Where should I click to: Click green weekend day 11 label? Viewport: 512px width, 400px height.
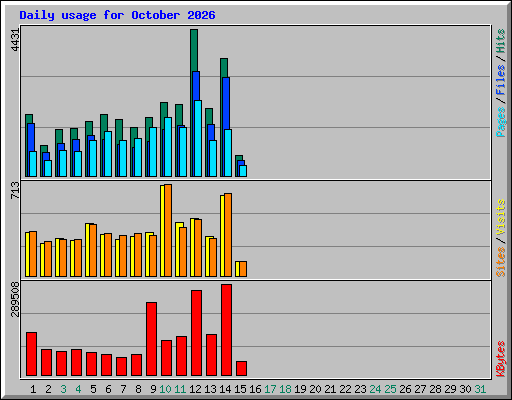click(180, 389)
